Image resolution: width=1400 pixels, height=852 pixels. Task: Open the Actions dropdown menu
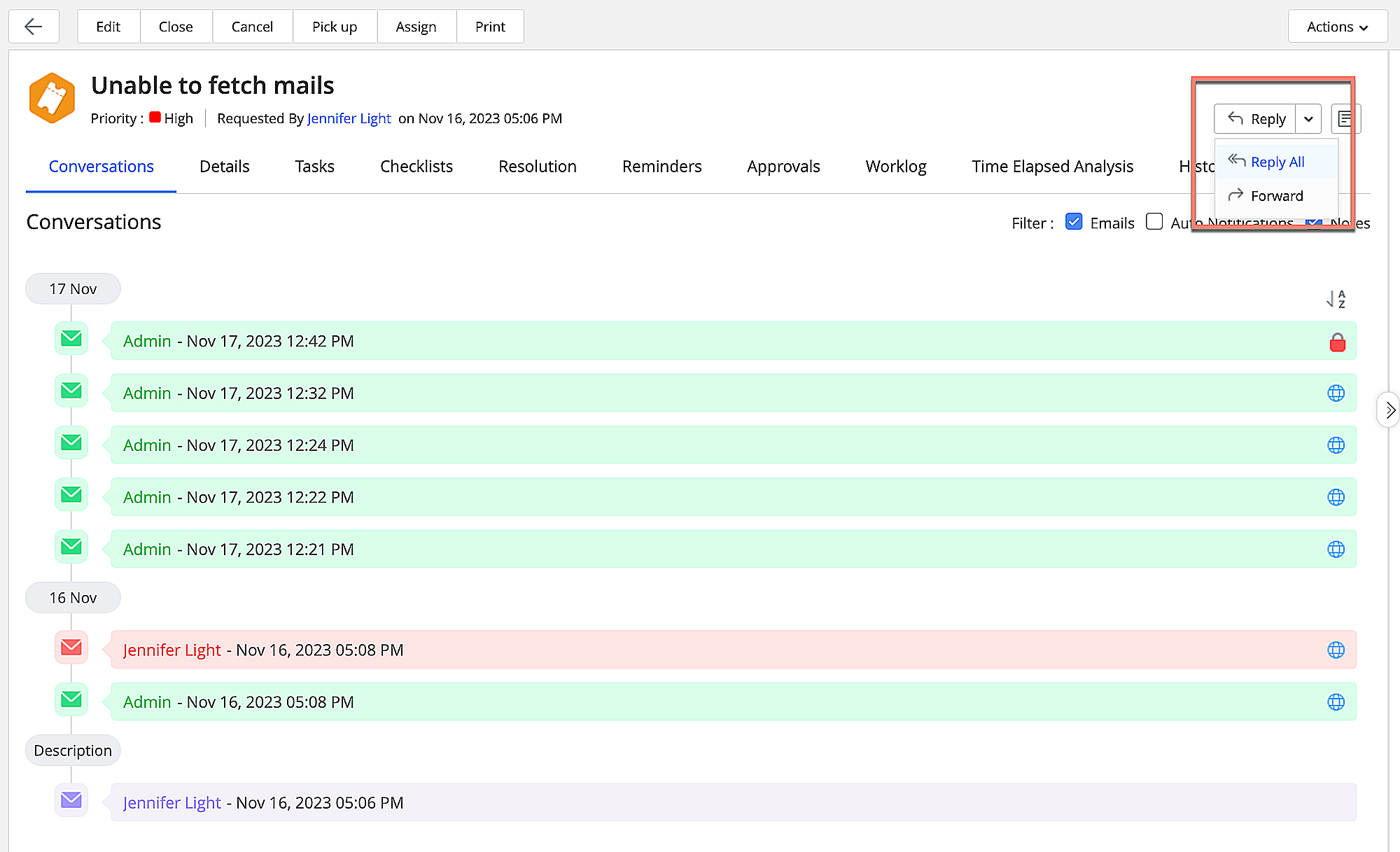(1337, 27)
